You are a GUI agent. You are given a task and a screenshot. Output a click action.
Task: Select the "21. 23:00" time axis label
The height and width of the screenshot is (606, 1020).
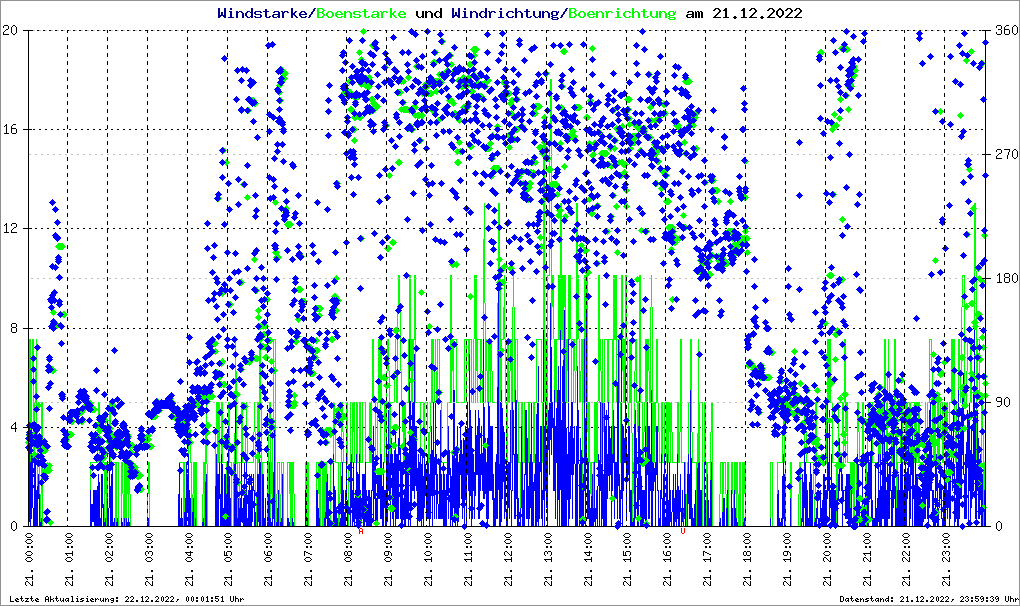946,559
